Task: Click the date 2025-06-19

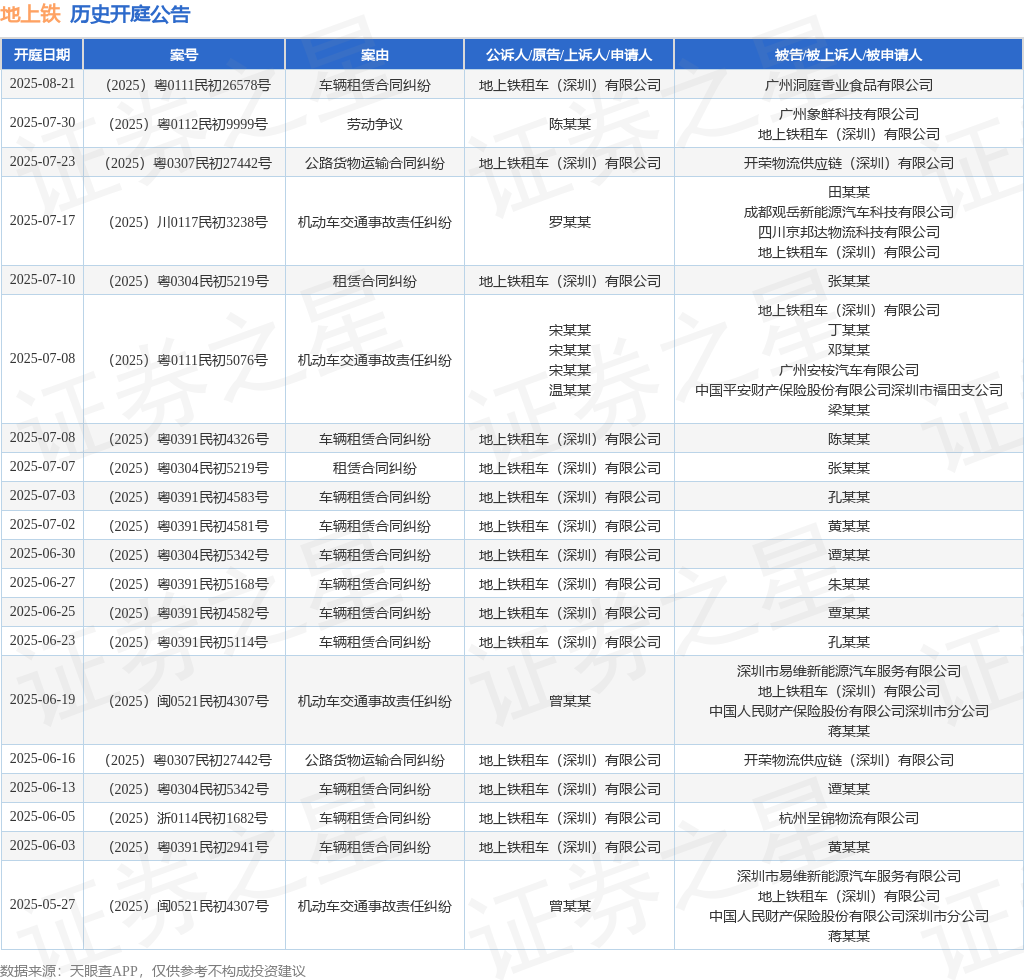Action: click(42, 700)
